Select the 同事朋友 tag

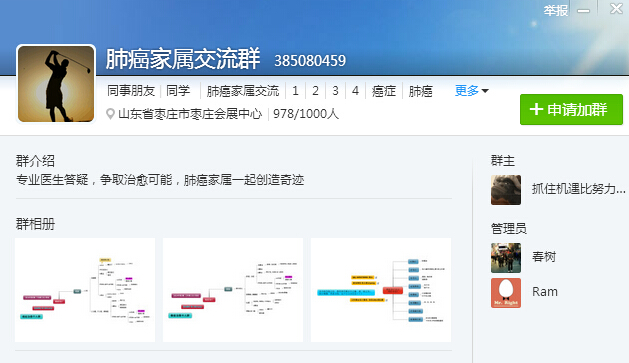[x=131, y=91]
